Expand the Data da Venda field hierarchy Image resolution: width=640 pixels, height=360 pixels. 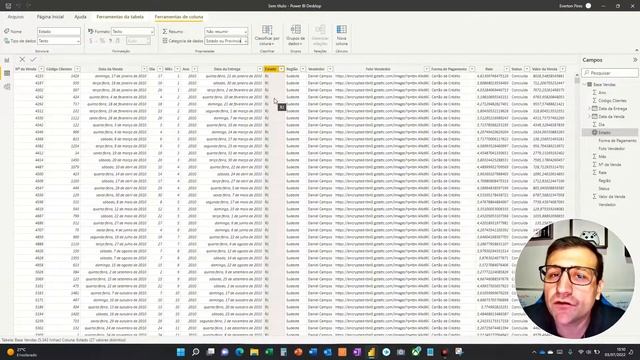pos(589,116)
